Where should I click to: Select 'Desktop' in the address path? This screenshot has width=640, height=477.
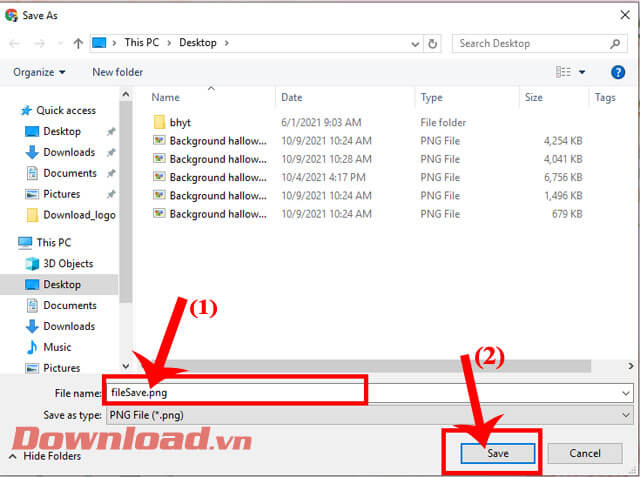pyautogui.click(x=198, y=42)
